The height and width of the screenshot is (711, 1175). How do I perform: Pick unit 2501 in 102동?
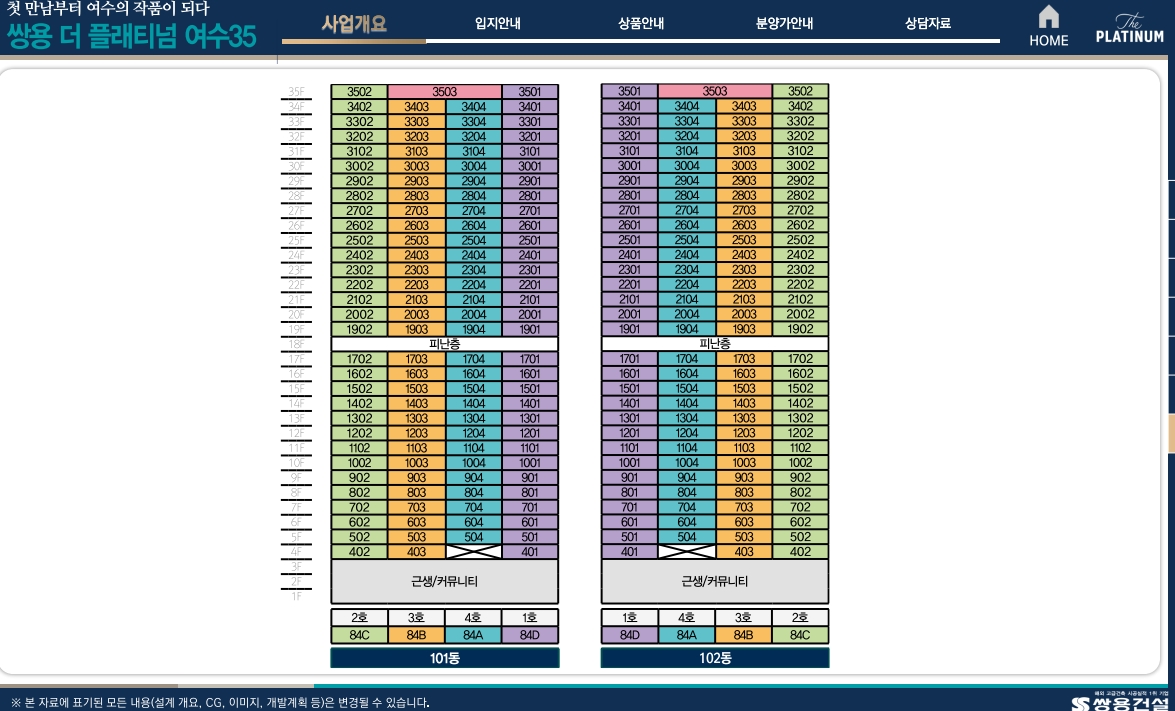[x=629, y=240]
